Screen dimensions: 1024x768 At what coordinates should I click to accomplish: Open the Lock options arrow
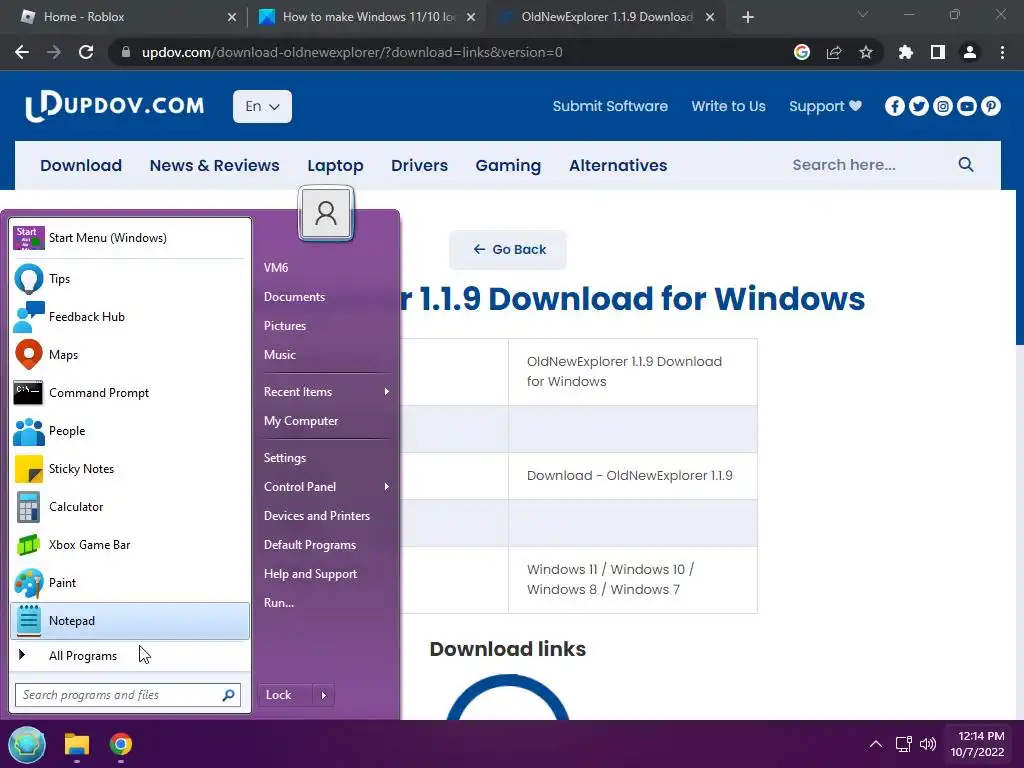(324, 696)
